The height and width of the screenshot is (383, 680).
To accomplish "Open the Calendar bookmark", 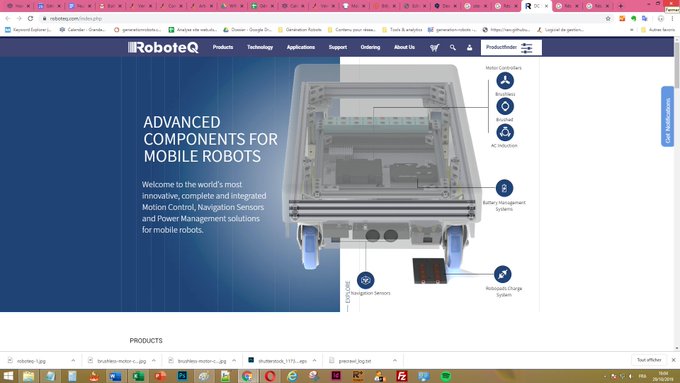I will pyautogui.click(x=82, y=30).
